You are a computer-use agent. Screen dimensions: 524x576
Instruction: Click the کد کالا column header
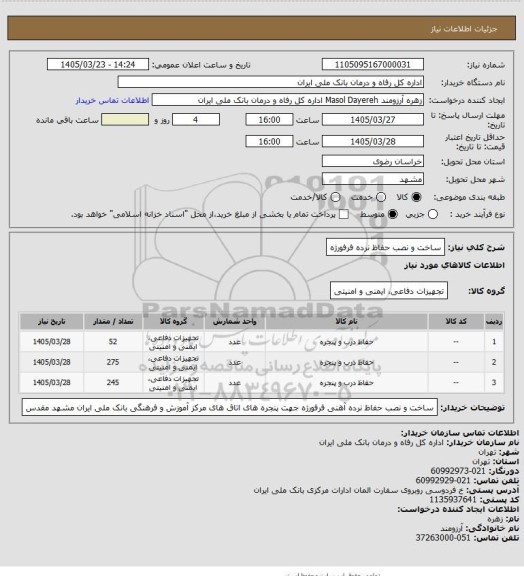pos(456,321)
